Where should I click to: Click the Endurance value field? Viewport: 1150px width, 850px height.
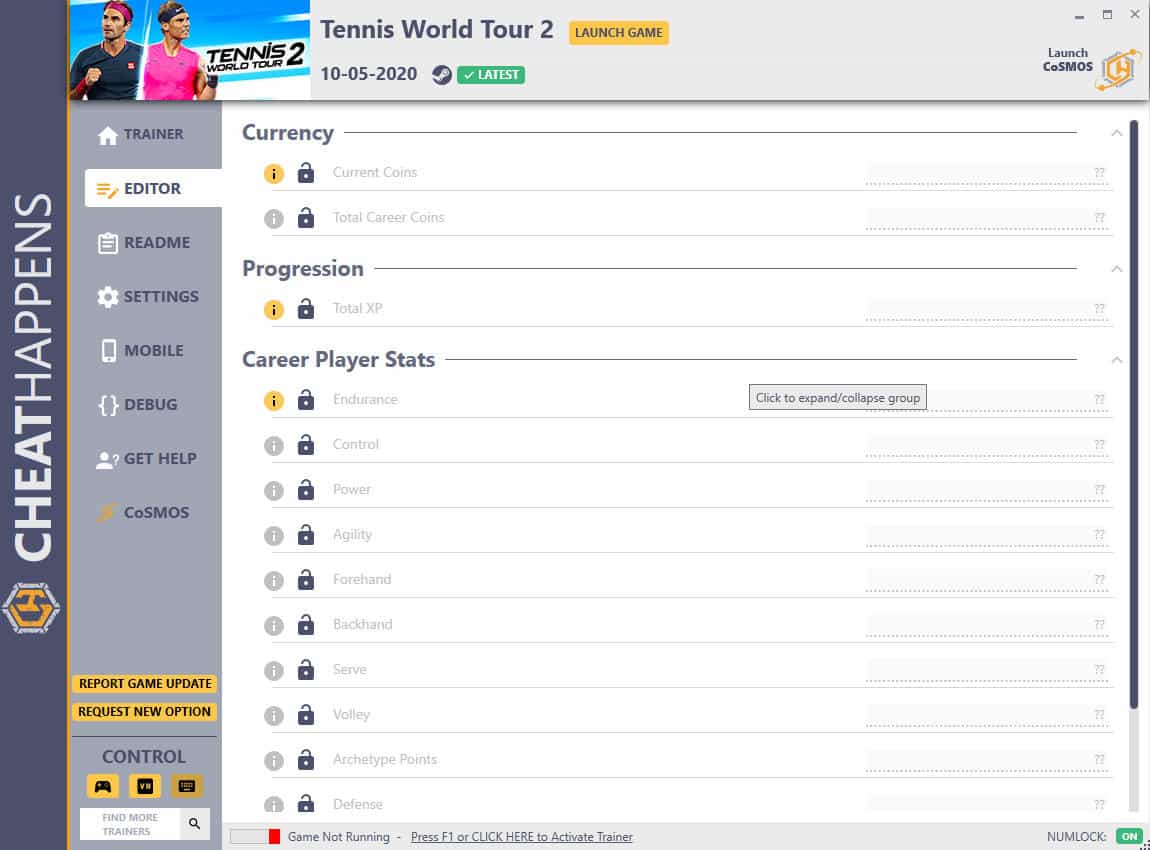click(986, 400)
